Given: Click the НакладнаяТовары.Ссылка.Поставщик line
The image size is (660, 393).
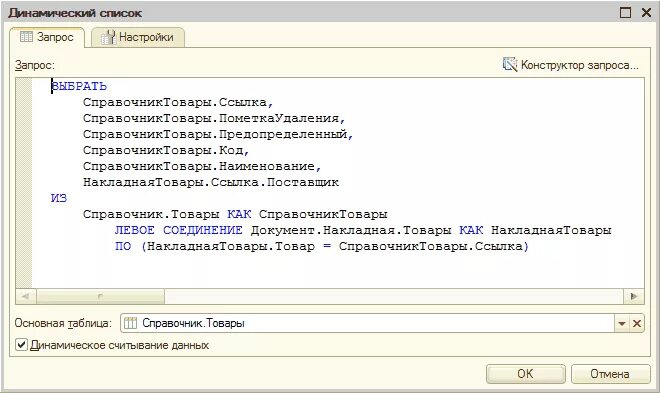Looking at the screenshot, I should [x=211, y=182].
